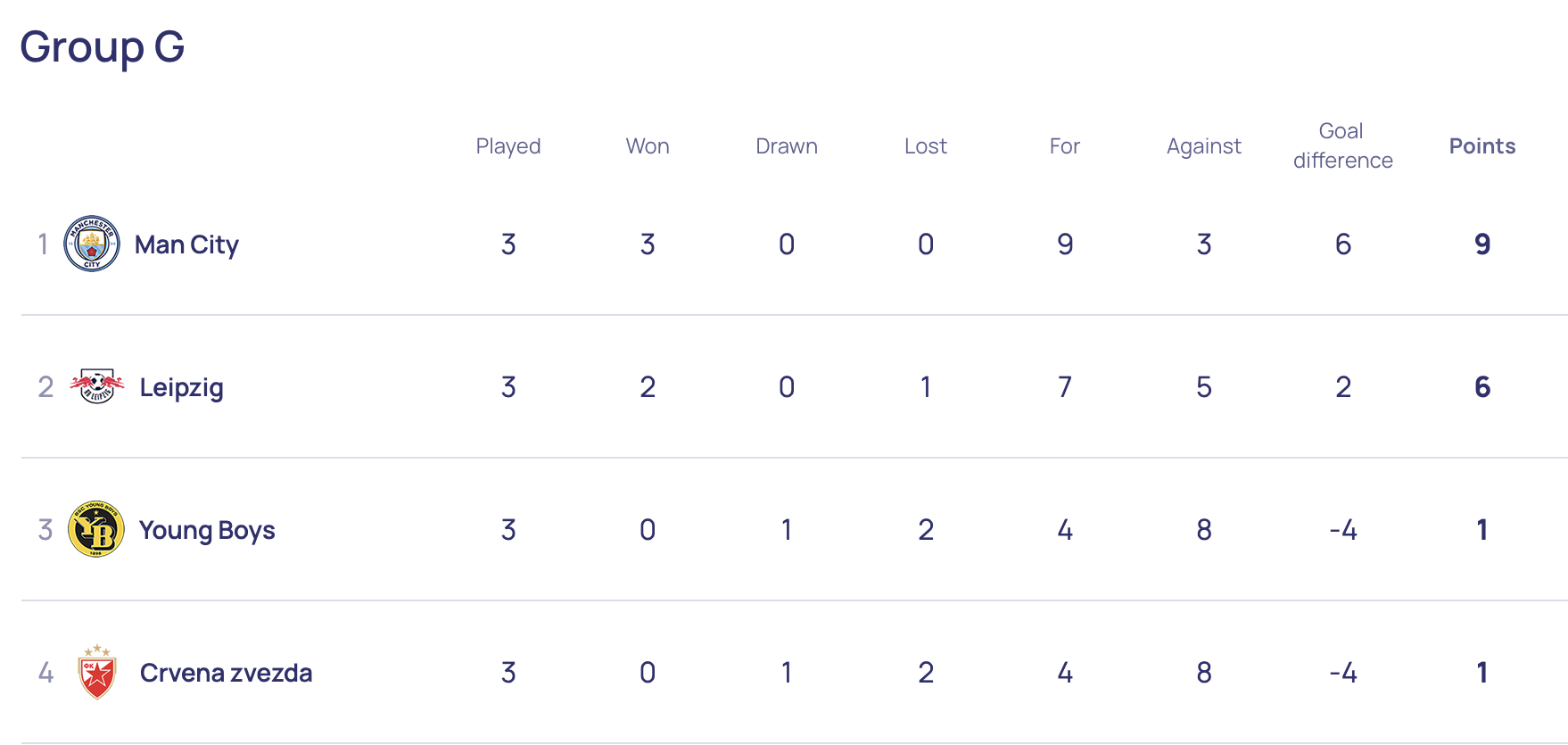Click the RB Leipzig club logo
Viewport: 1568px width, 745px height.
[x=97, y=386]
